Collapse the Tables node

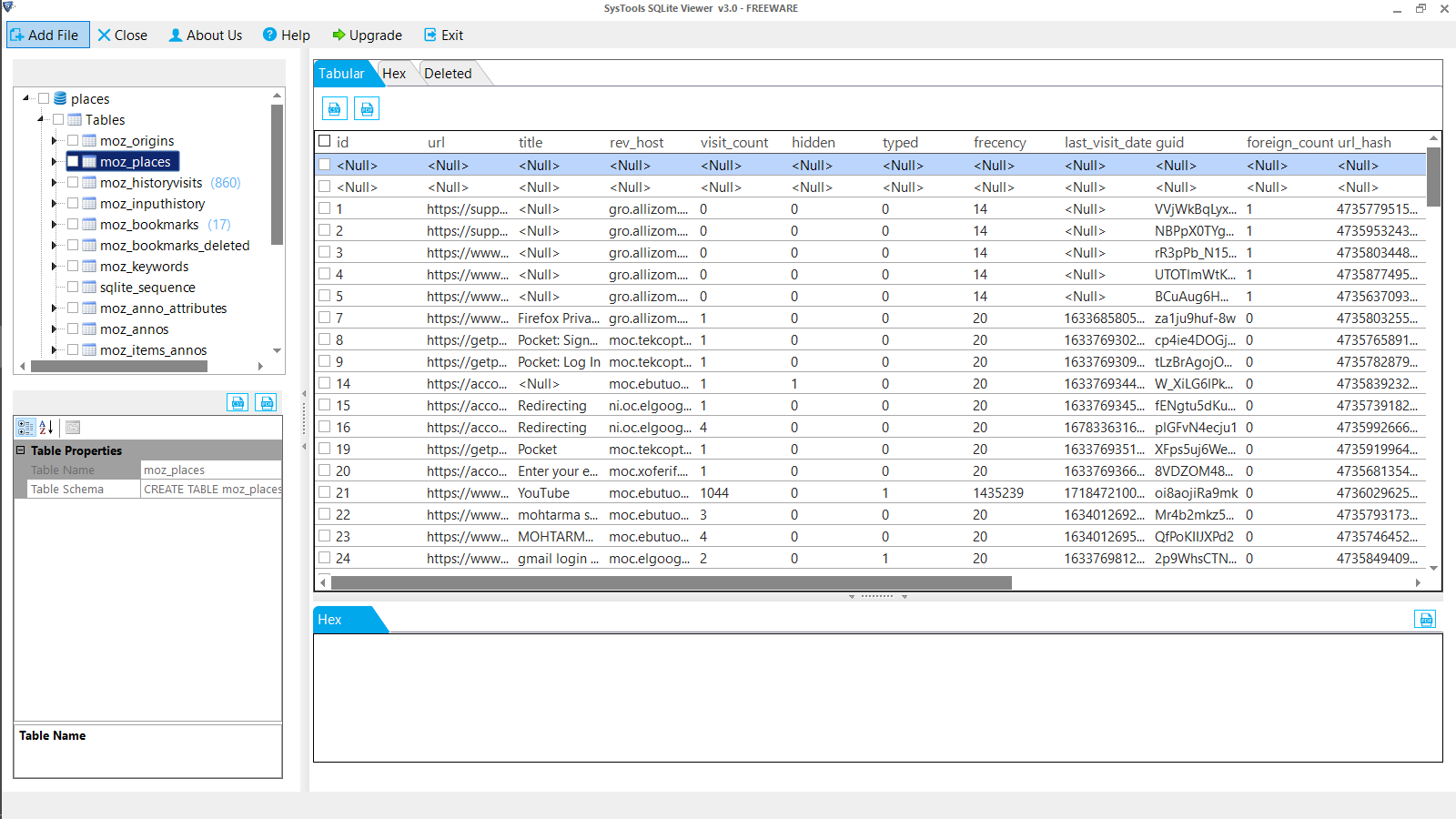point(41,119)
